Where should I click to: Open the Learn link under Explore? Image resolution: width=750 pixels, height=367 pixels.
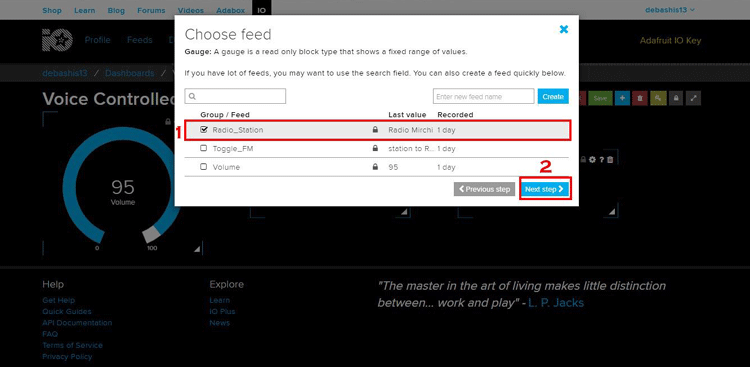tap(220, 300)
